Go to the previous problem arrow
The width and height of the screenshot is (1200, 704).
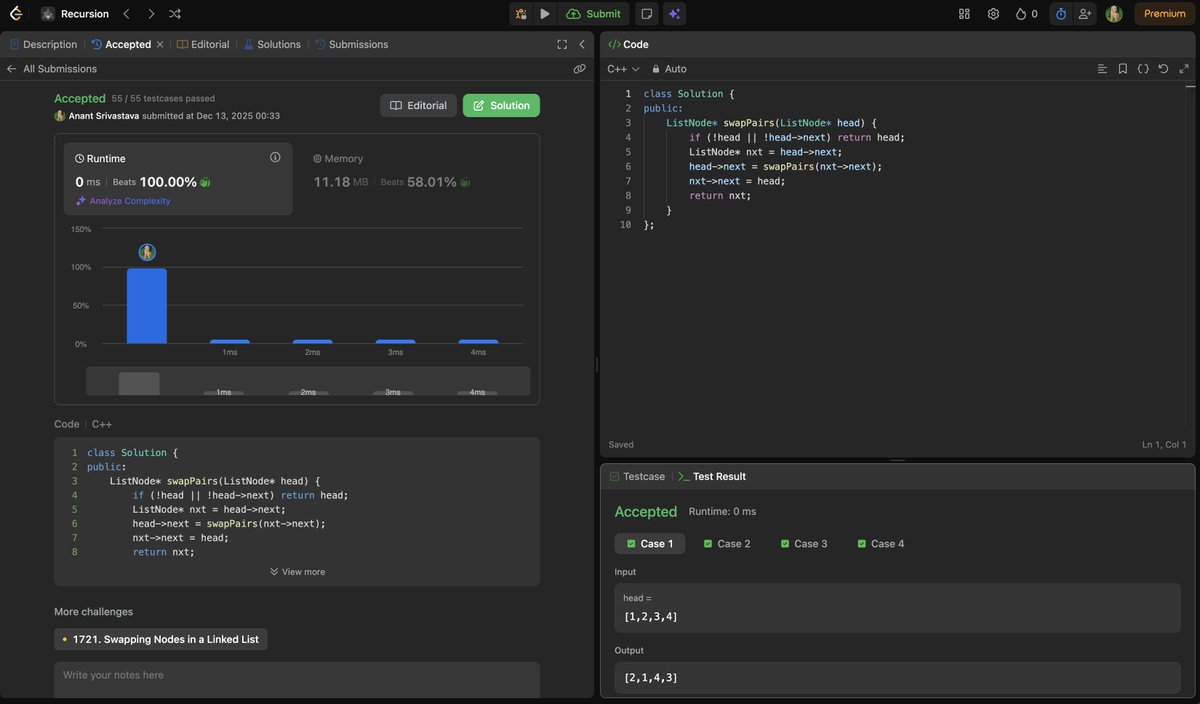coord(126,14)
